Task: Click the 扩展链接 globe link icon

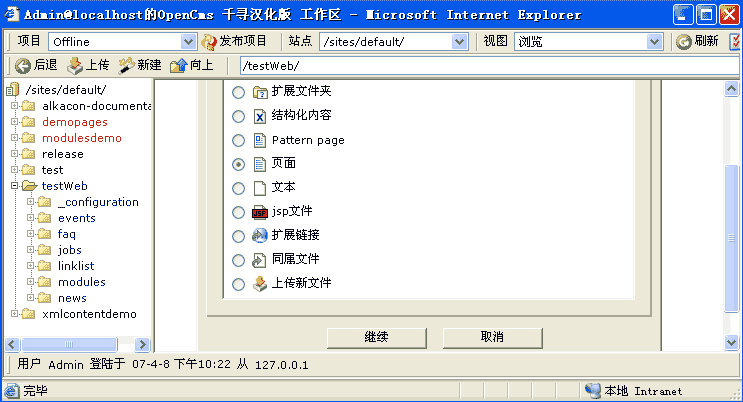Action: pos(260,236)
